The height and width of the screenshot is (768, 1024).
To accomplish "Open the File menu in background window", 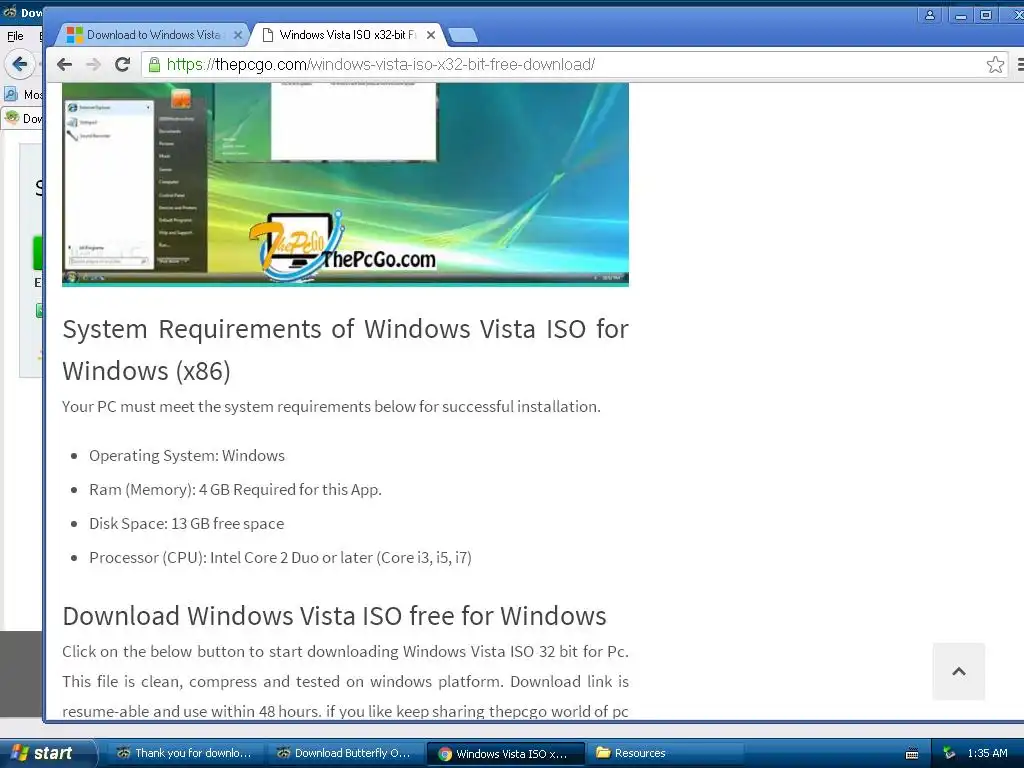I will point(15,36).
